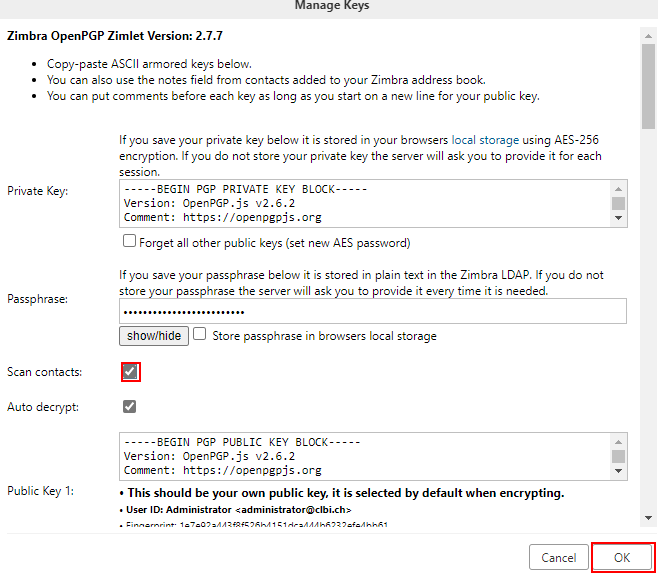Click Private Key box scroll down arrow
The height and width of the screenshot is (575, 658).
618,218
